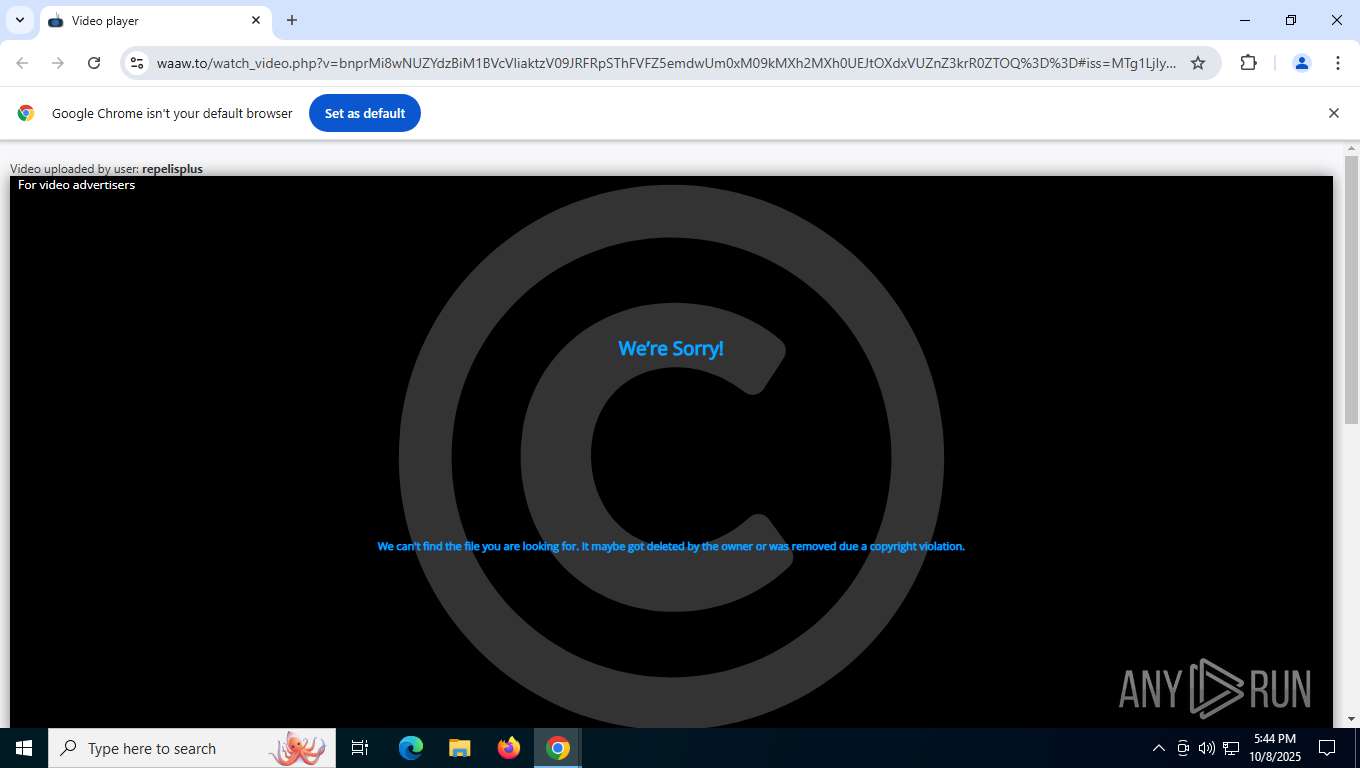Click the Chrome logo in info bar

pos(26,113)
